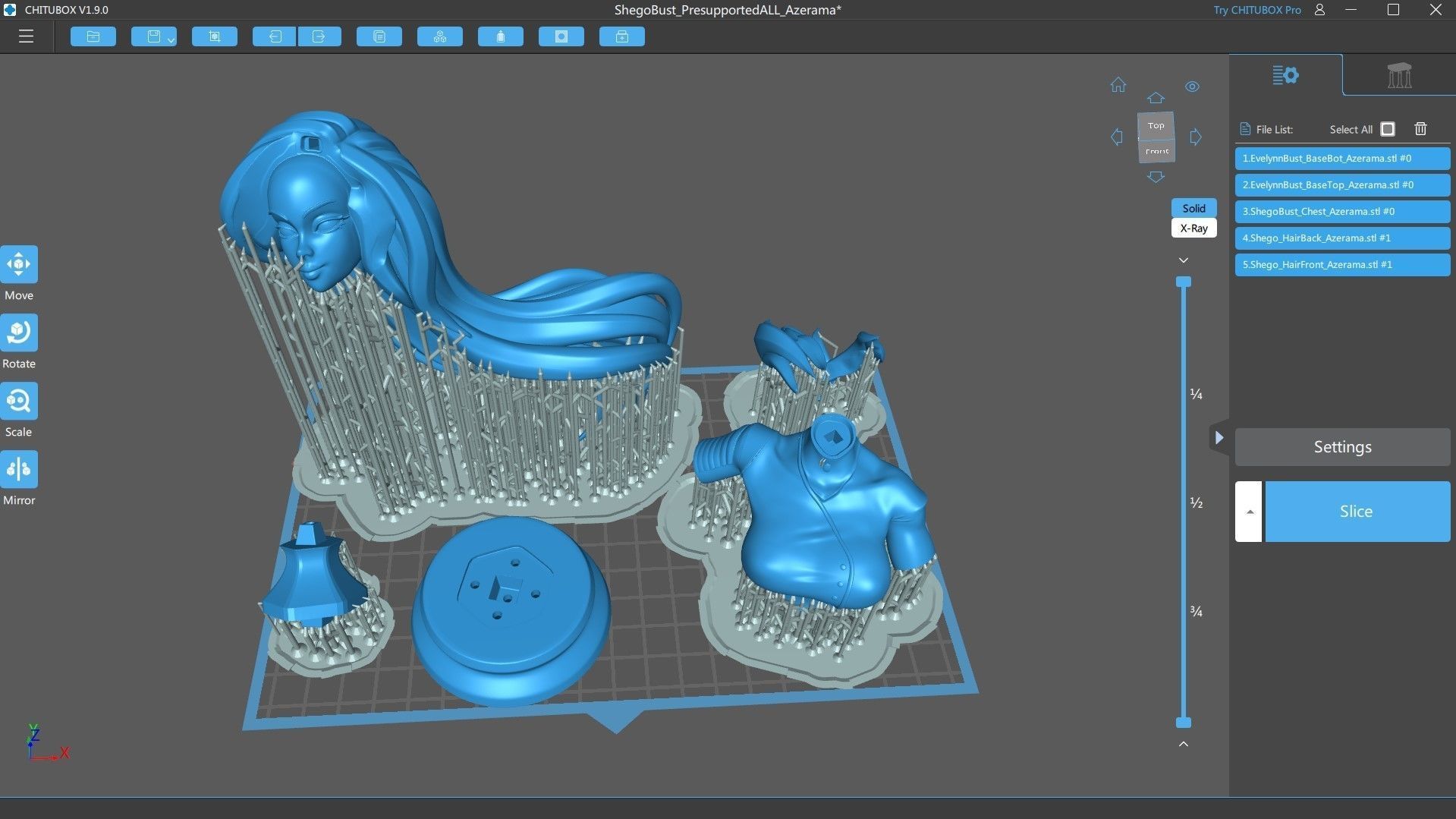Click Try CHITUBOX Pro link
The width and height of the screenshot is (1456, 819).
click(x=1256, y=10)
